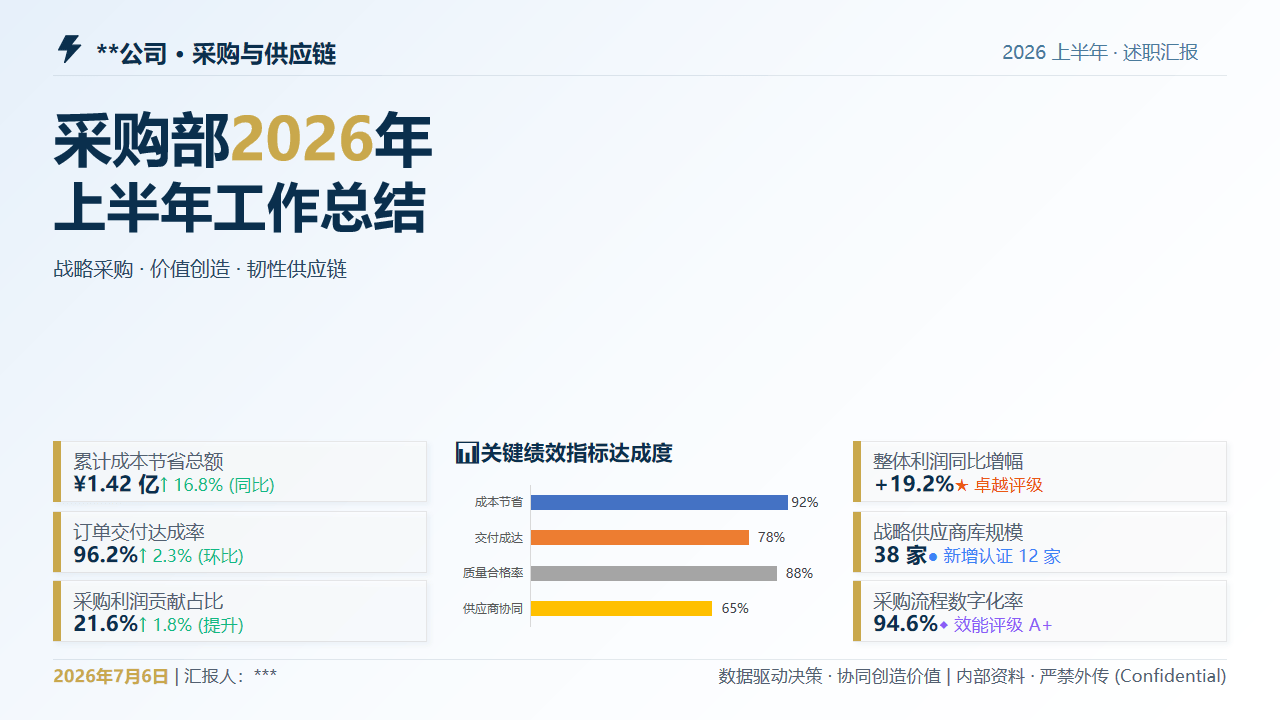Click the 质量合格率 axis label
Viewport: 1280px width, 720px height.
pyautogui.click(x=493, y=573)
